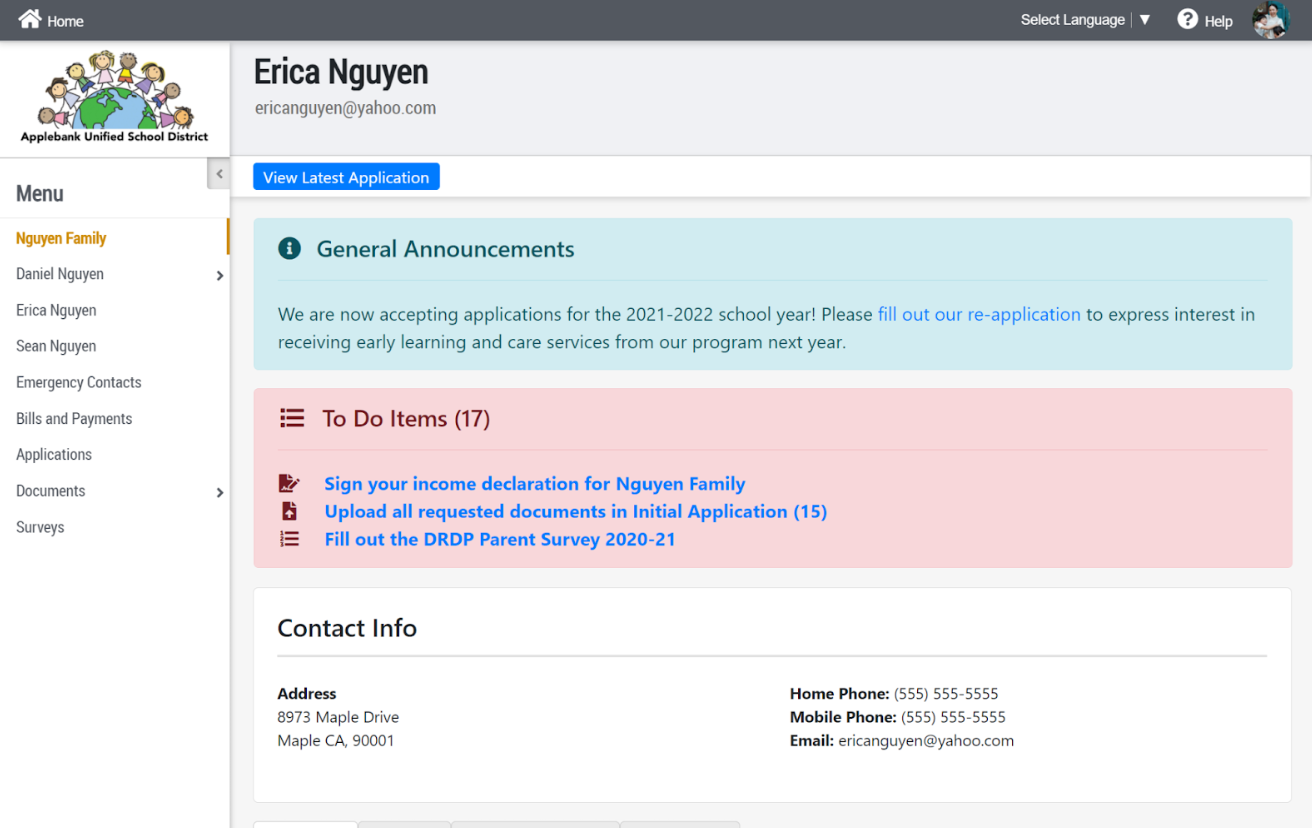Viewport: 1312px width, 828px height.
Task: Click the Home house icon
Action: point(30,19)
